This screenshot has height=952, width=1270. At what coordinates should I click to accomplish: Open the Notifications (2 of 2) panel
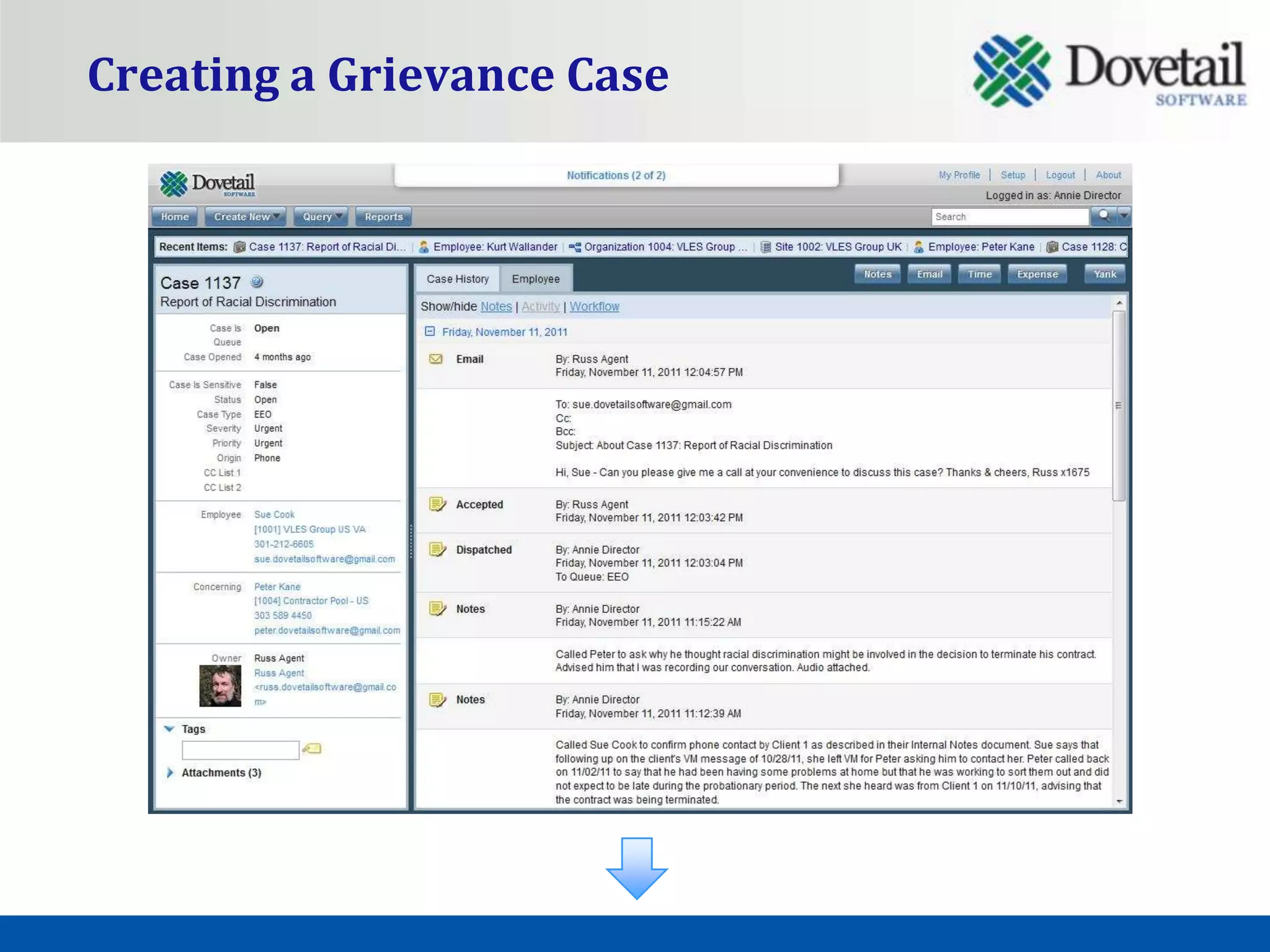[616, 175]
